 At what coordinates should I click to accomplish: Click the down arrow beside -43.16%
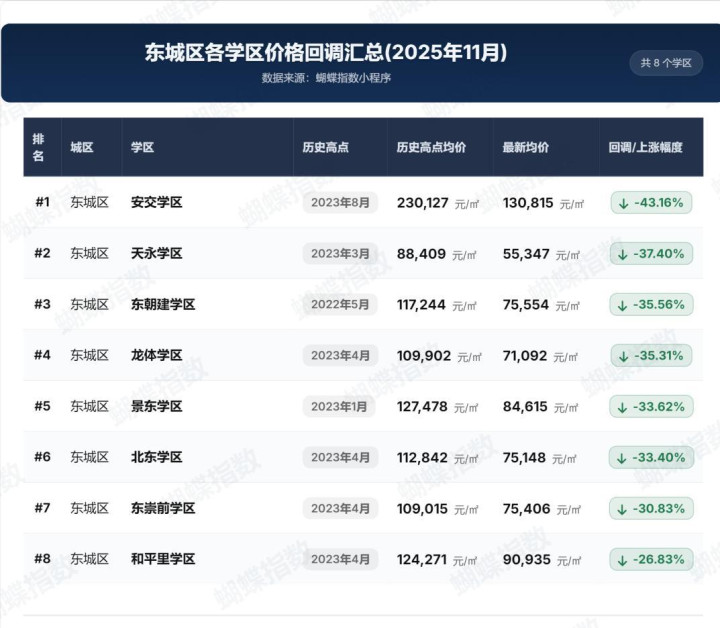point(623,203)
